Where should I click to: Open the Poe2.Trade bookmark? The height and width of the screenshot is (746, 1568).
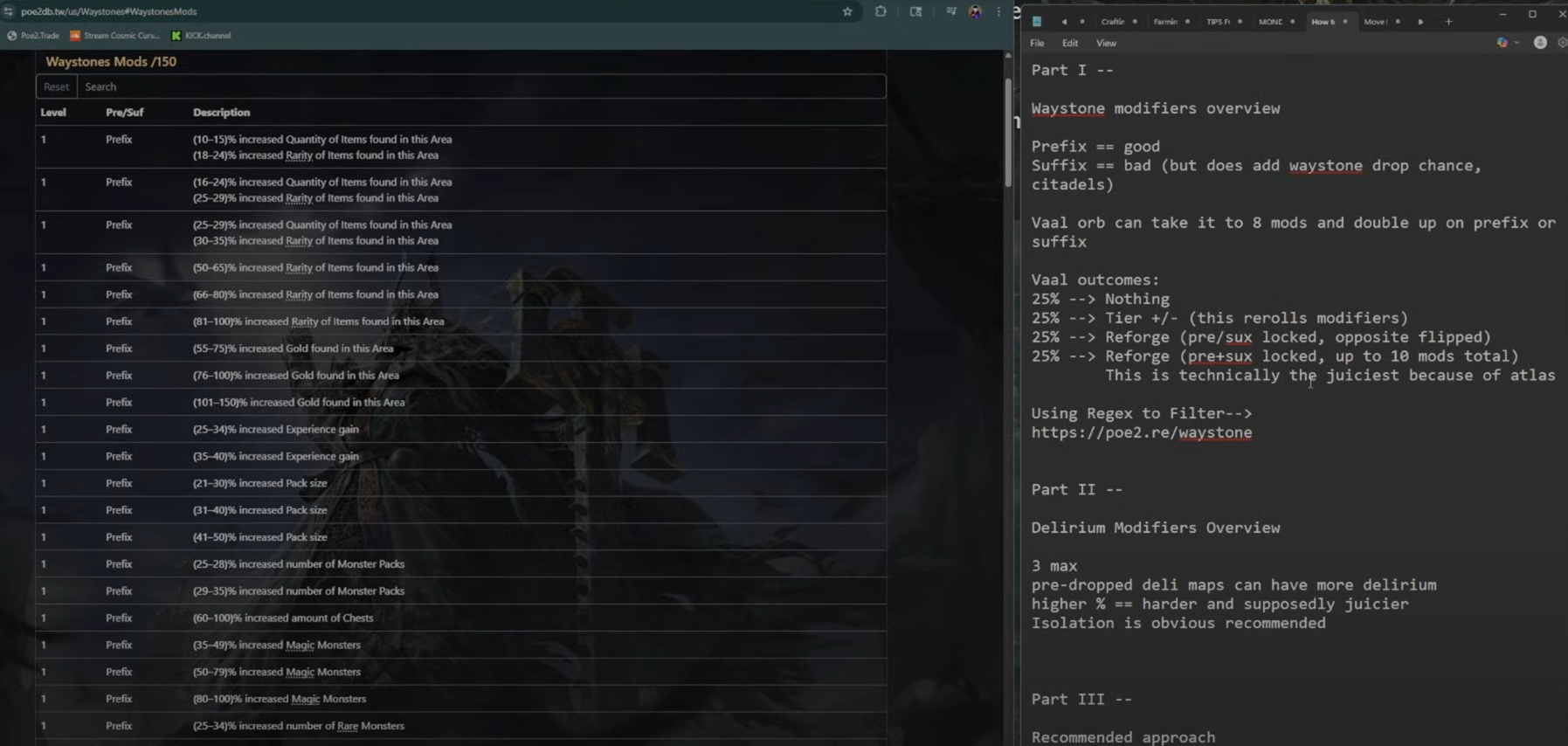point(33,36)
